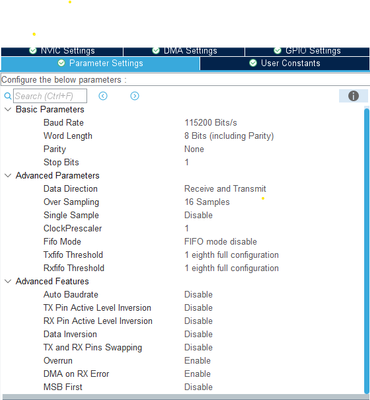Go to next search result arrow
Viewport: 370px width, 400px height.
(135, 96)
